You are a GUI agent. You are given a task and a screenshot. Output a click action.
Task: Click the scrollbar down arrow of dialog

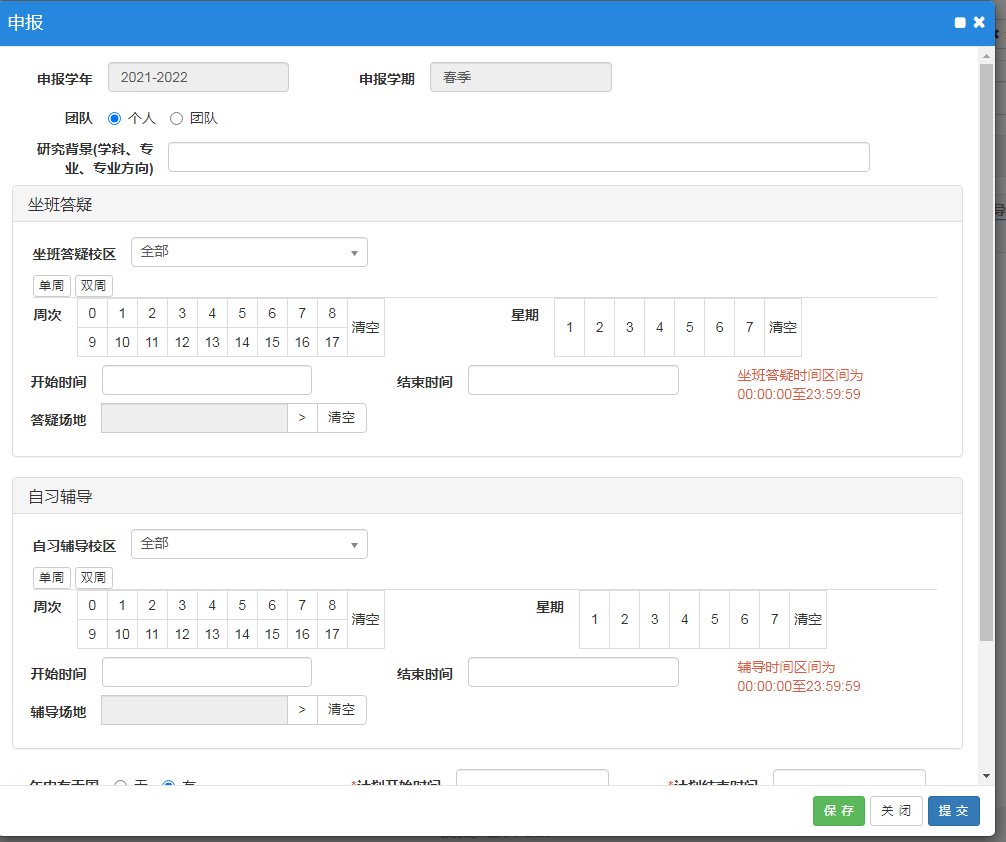tap(986, 775)
